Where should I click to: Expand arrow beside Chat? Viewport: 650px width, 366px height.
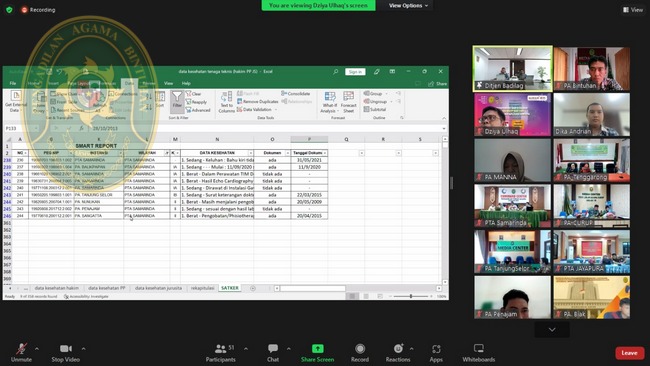[x=289, y=349]
